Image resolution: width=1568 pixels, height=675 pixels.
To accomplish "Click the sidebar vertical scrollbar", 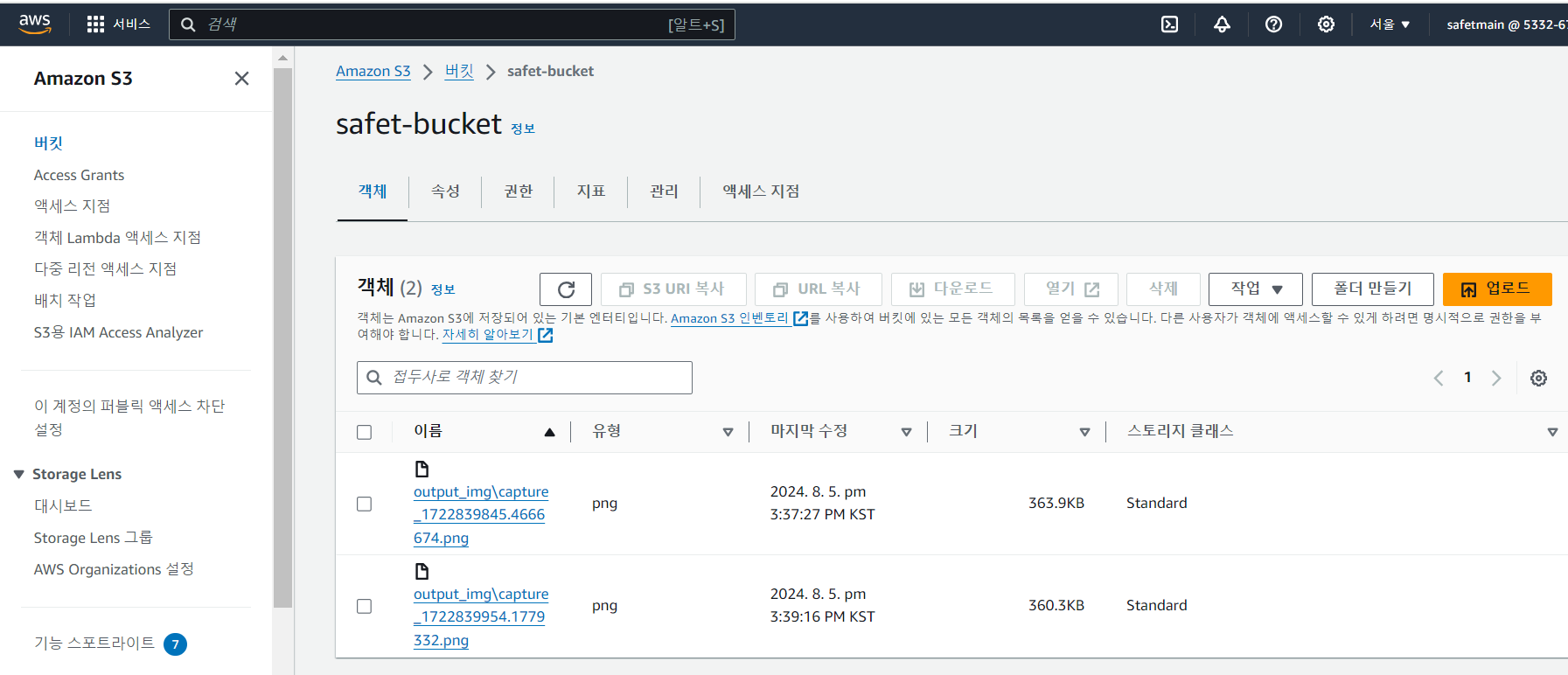I will 282,337.
